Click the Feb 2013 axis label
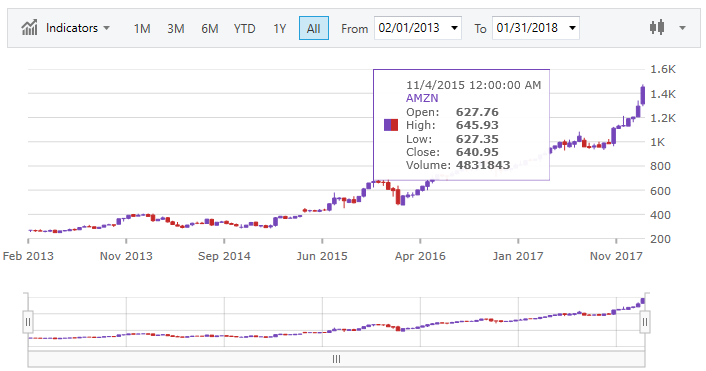The width and height of the screenshot is (706, 371). click(28, 256)
